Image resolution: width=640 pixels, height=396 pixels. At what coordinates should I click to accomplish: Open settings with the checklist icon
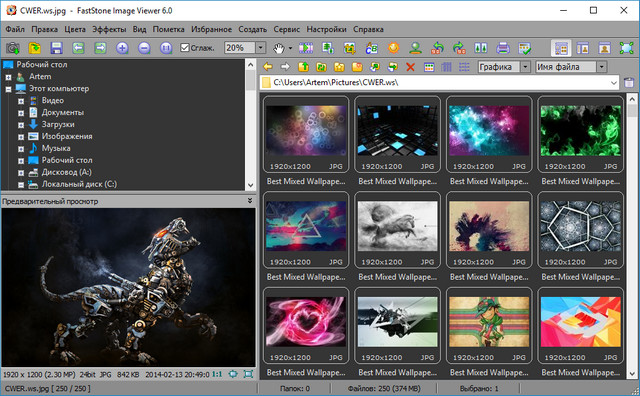click(x=524, y=48)
